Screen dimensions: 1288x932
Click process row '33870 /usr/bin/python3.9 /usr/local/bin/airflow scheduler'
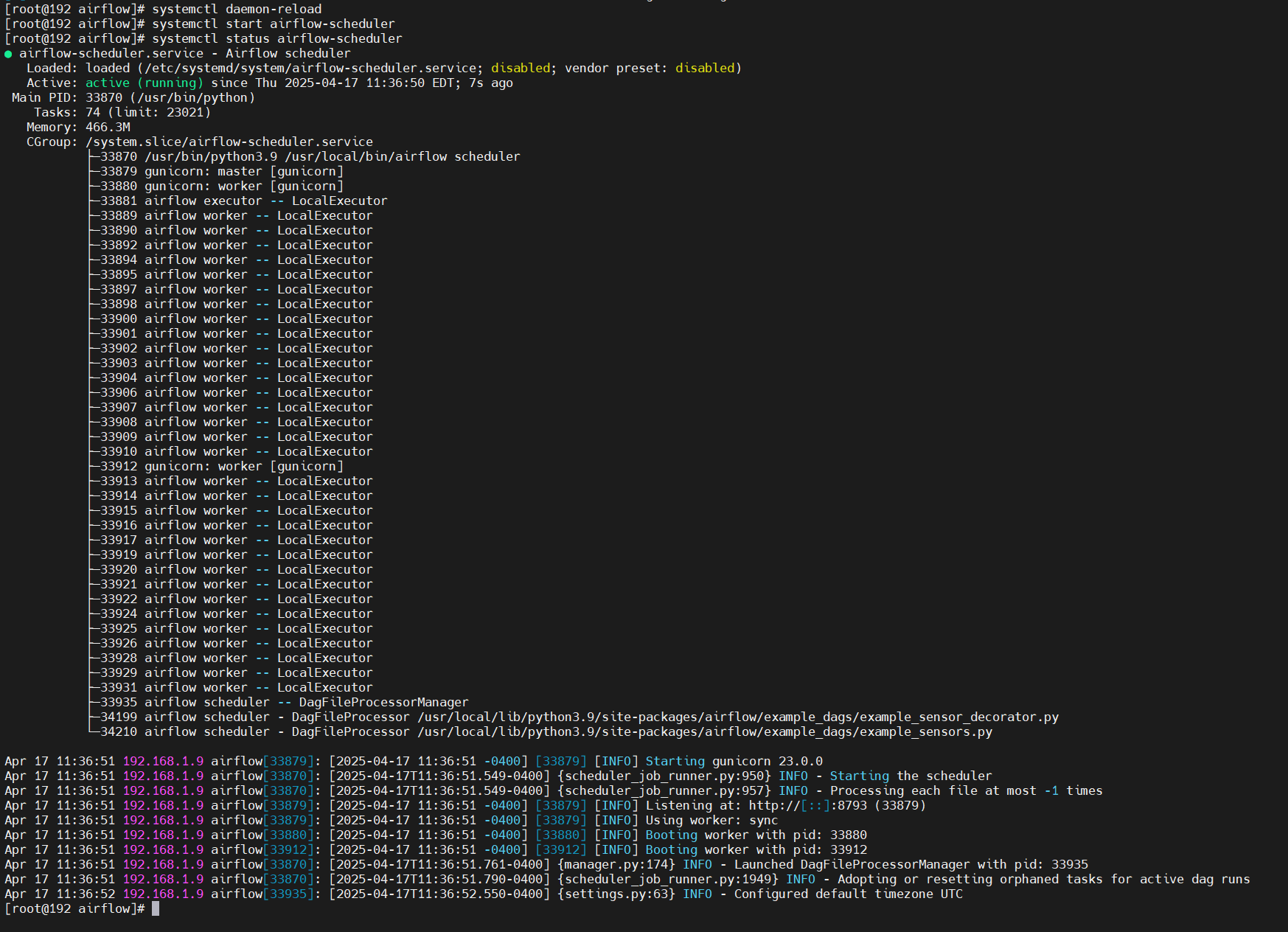pos(310,156)
